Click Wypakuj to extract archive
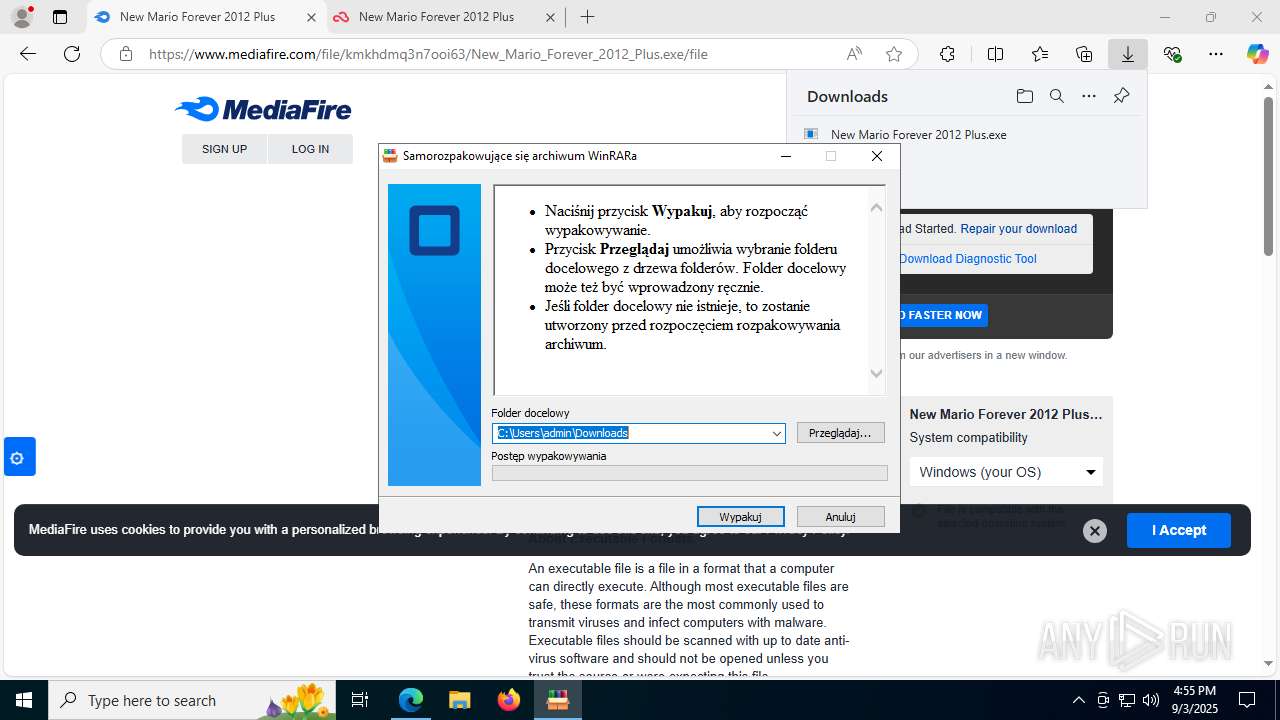This screenshot has width=1280, height=720. pyautogui.click(x=740, y=517)
